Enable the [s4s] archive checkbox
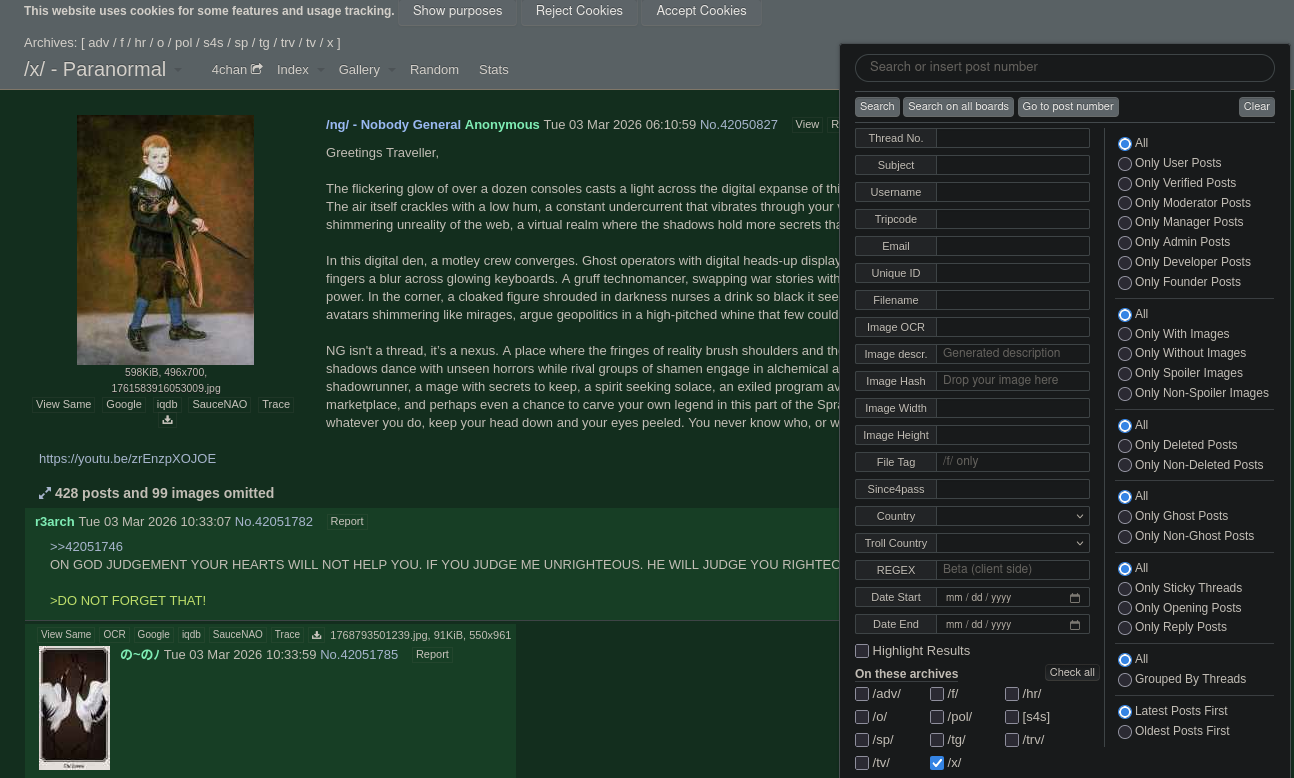The width and height of the screenshot is (1294, 778). pos(1012,717)
